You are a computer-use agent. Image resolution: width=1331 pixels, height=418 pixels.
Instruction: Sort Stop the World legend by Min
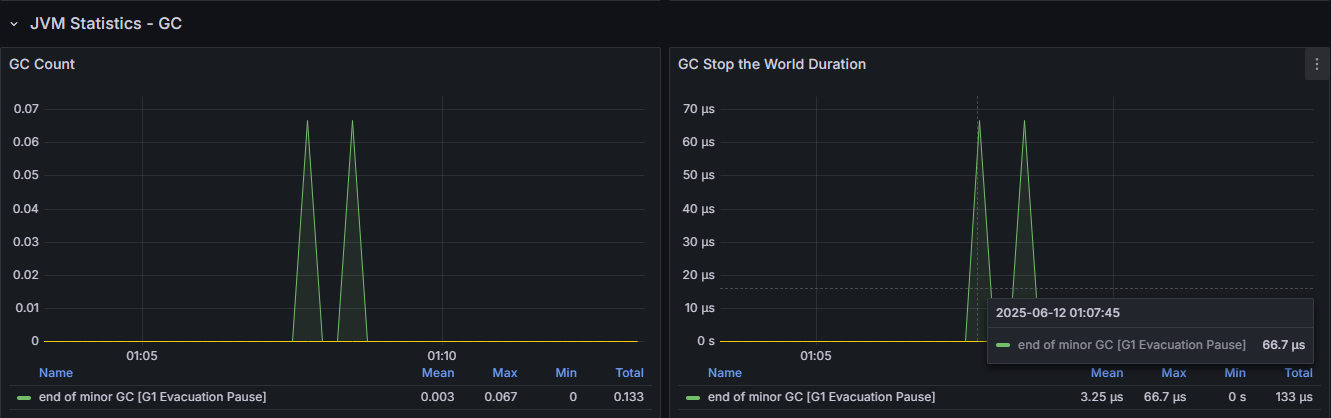point(1235,373)
